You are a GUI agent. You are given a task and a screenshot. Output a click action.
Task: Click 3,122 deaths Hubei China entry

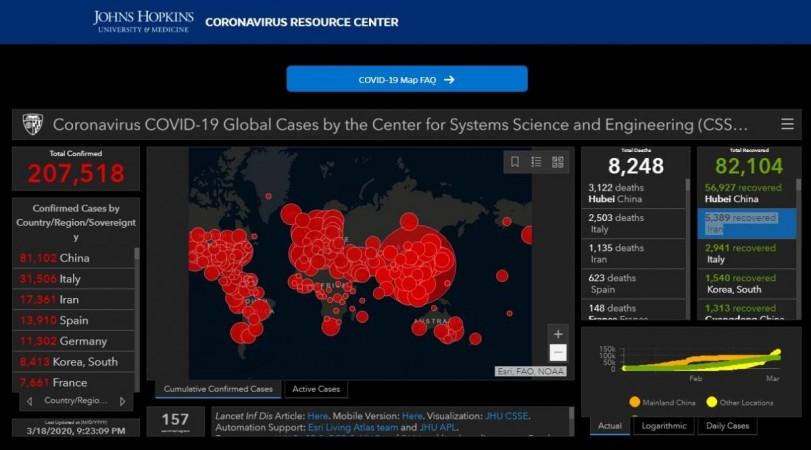click(x=634, y=193)
